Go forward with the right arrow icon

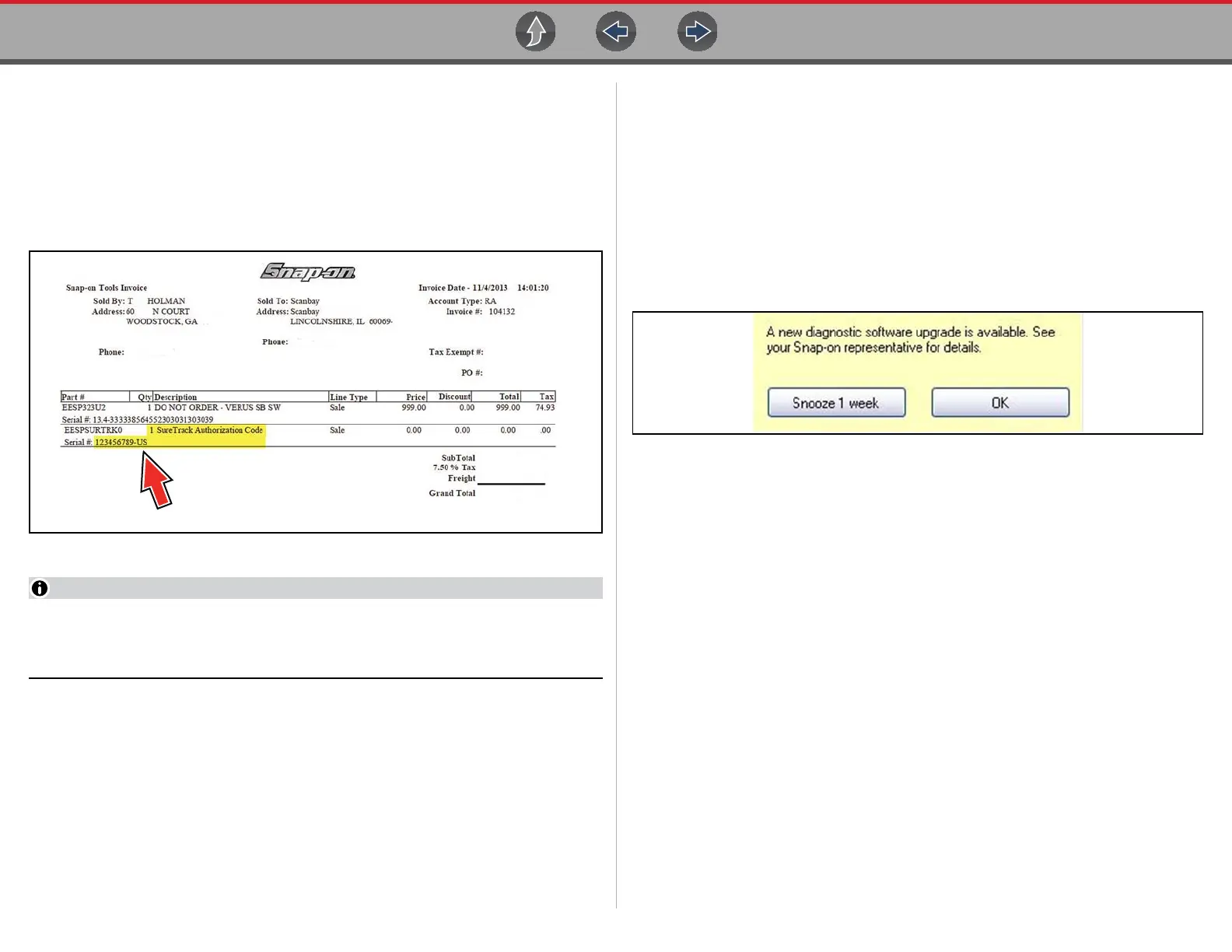click(x=697, y=32)
